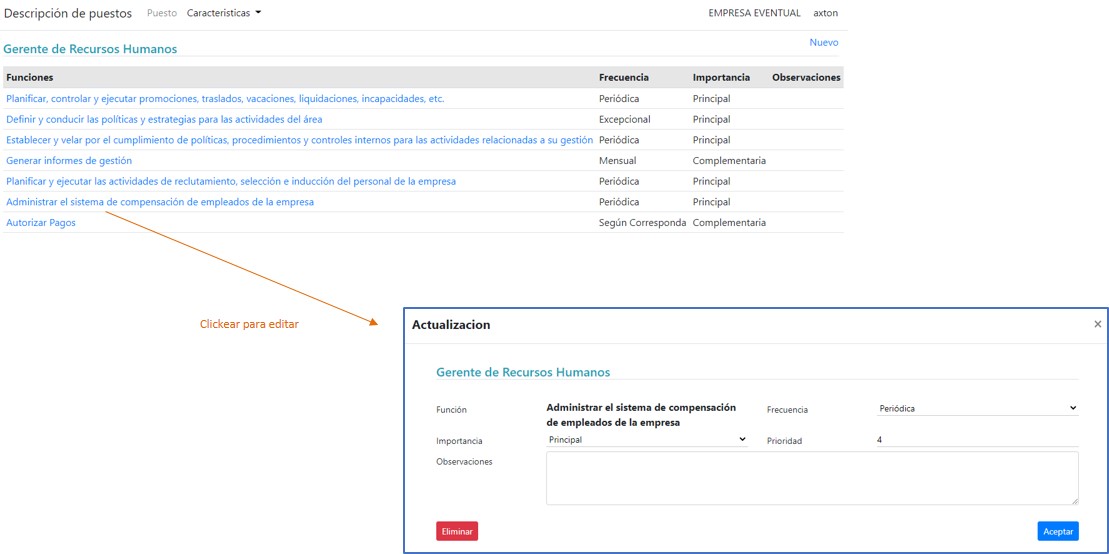
Task: Expand the Frecuencia dropdown showing Periódica
Action: coord(977,408)
